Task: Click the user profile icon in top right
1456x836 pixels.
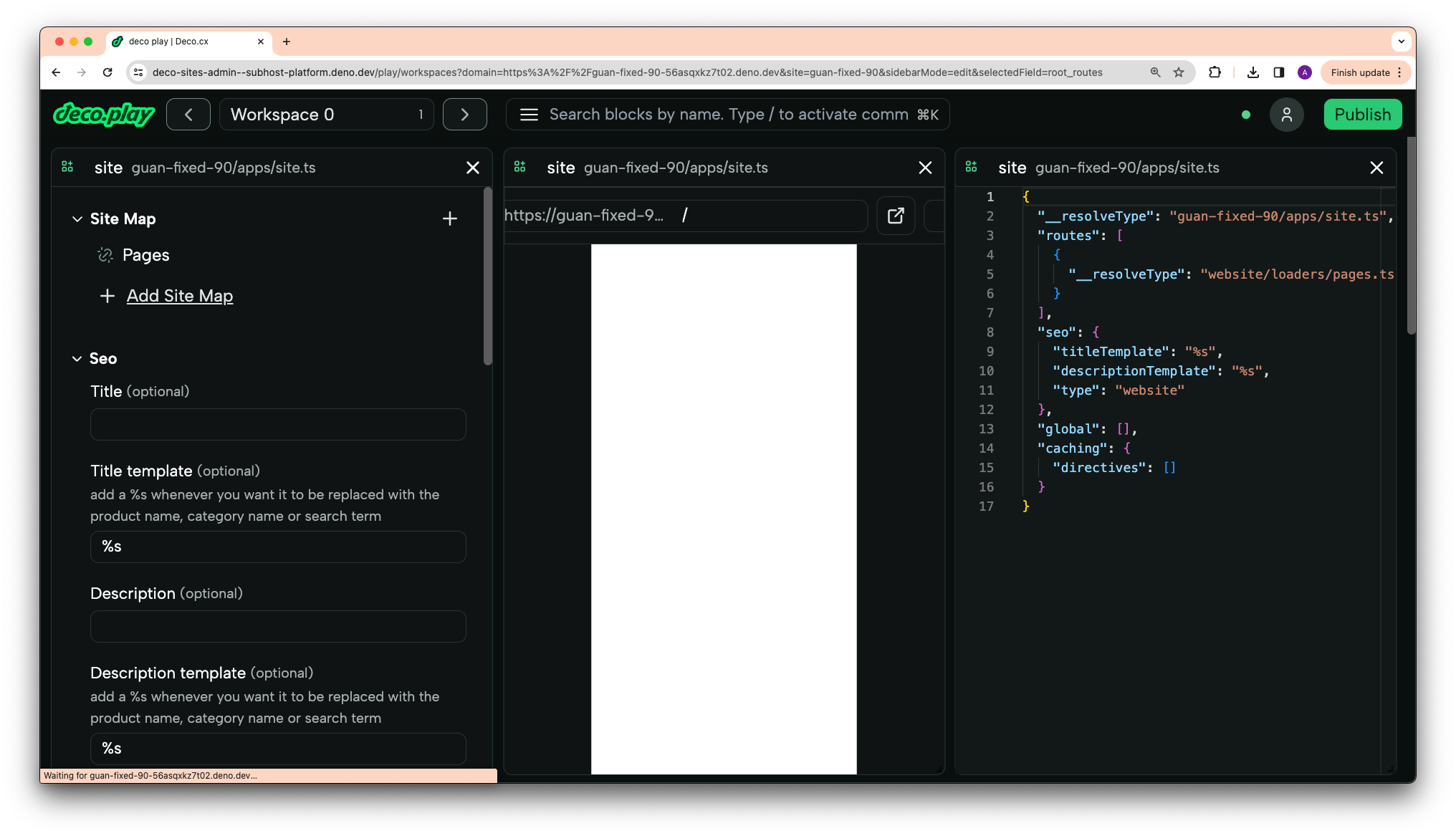Action: [x=1287, y=113]
